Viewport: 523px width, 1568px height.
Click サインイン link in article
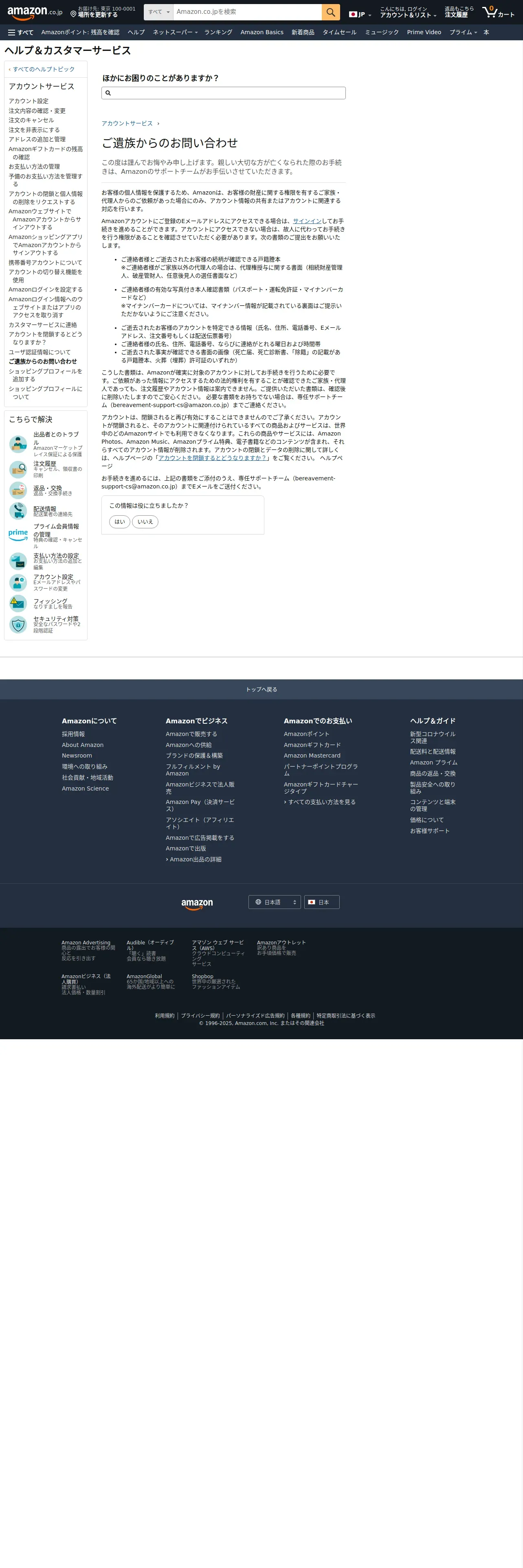click(x=307, y=221)
